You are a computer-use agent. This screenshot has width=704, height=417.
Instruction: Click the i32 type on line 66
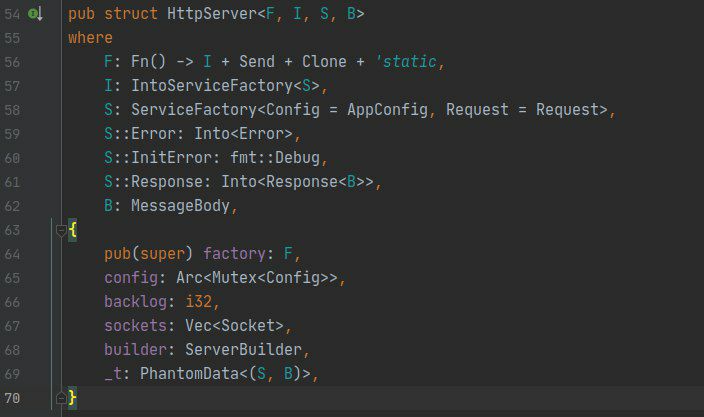[198, 302]
